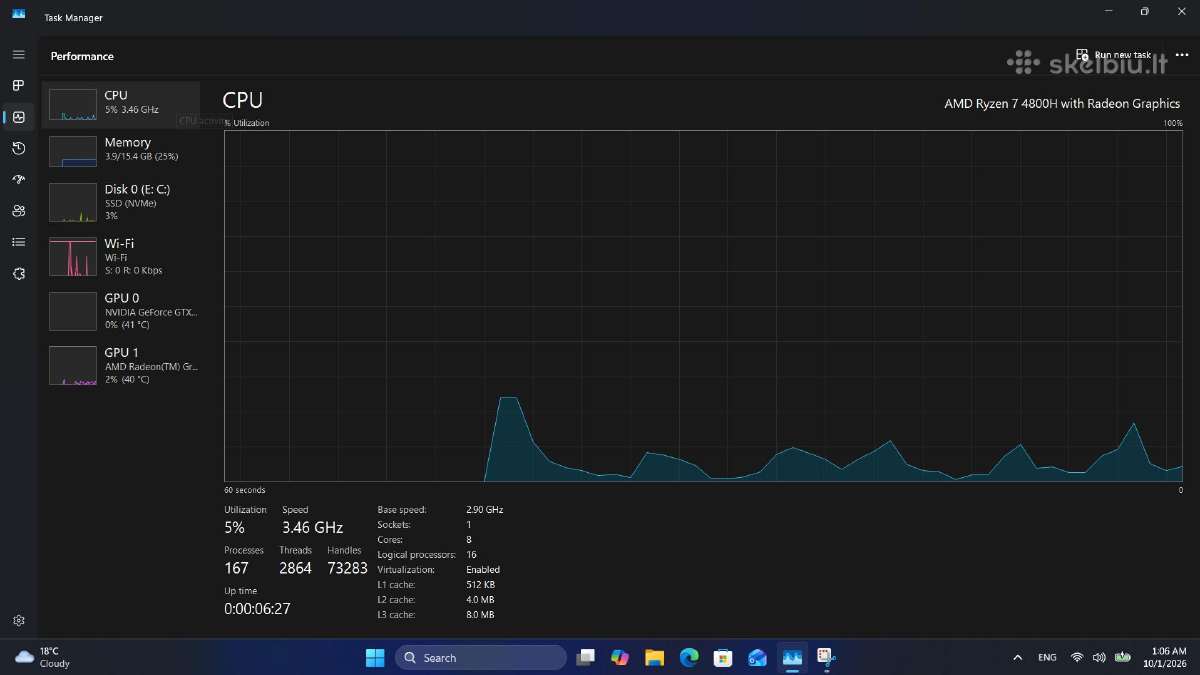
Task: Click the Virtualization Enabled value
Action: [x=483, y=570]
